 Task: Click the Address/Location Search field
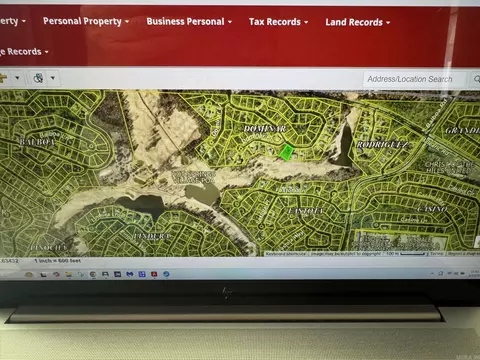414,79
